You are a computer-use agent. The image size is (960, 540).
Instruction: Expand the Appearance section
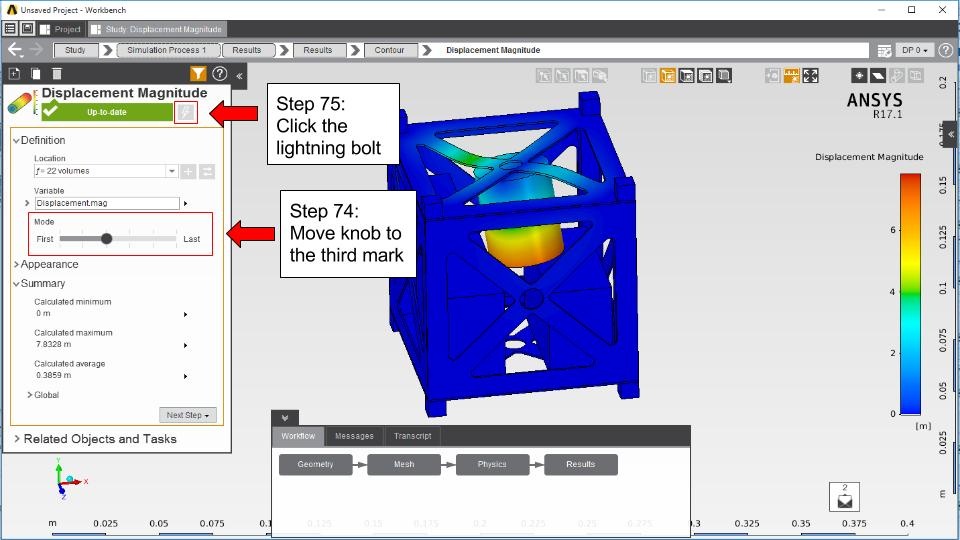[x=17, y=264]
